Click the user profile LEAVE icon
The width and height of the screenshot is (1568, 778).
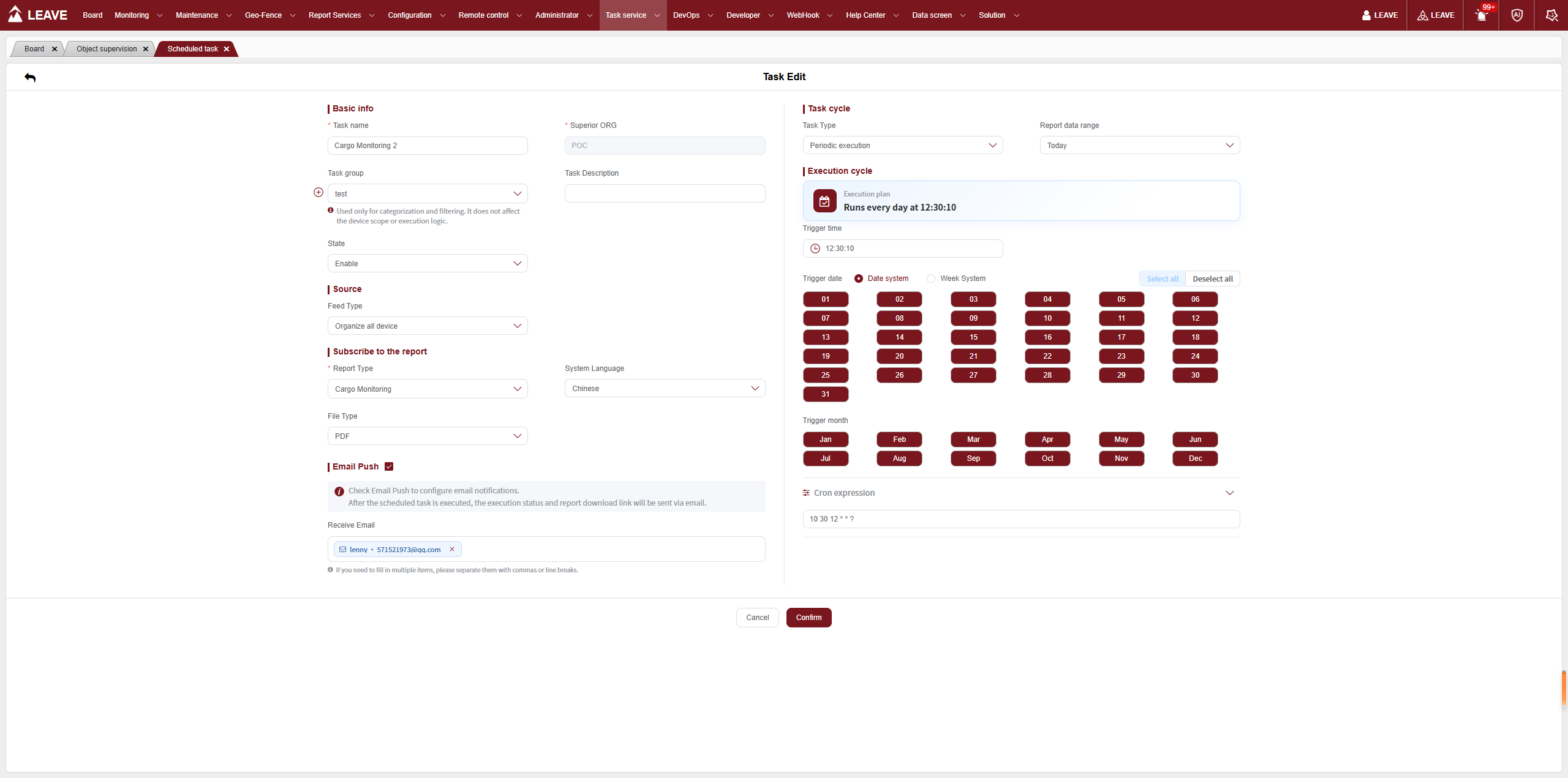(x=1366, y=15)
